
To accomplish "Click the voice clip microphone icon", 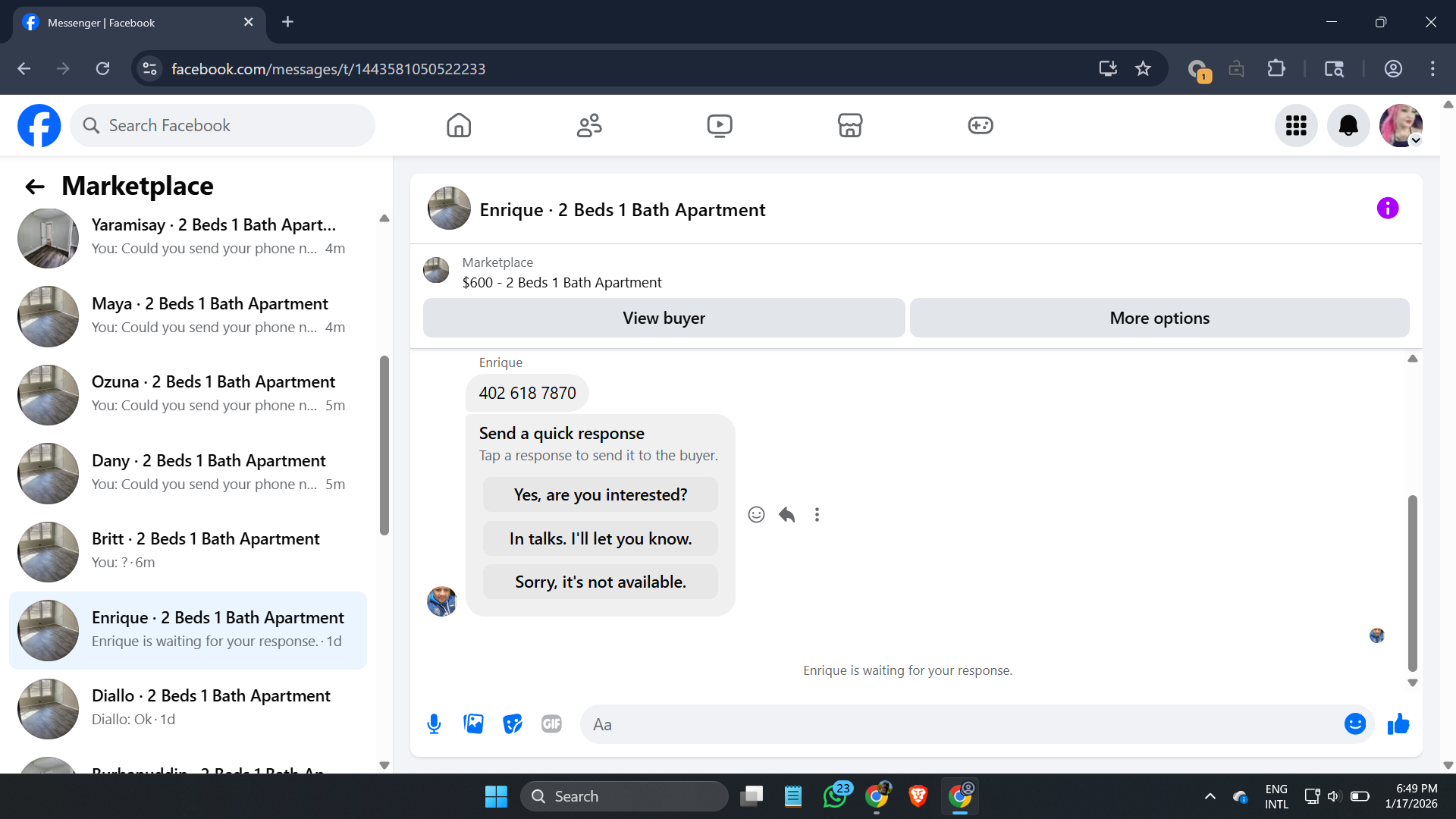I will click(434, 724).
